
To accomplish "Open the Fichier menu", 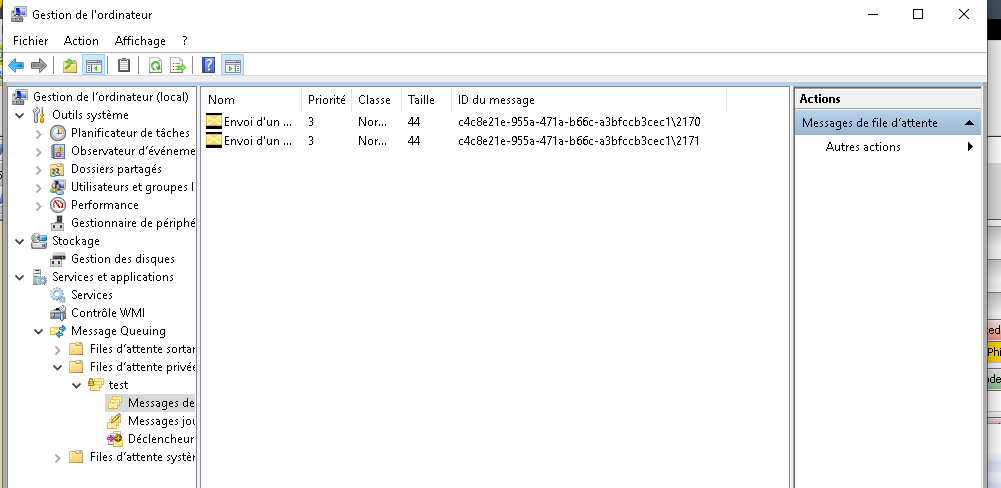I will click(30, 41).
